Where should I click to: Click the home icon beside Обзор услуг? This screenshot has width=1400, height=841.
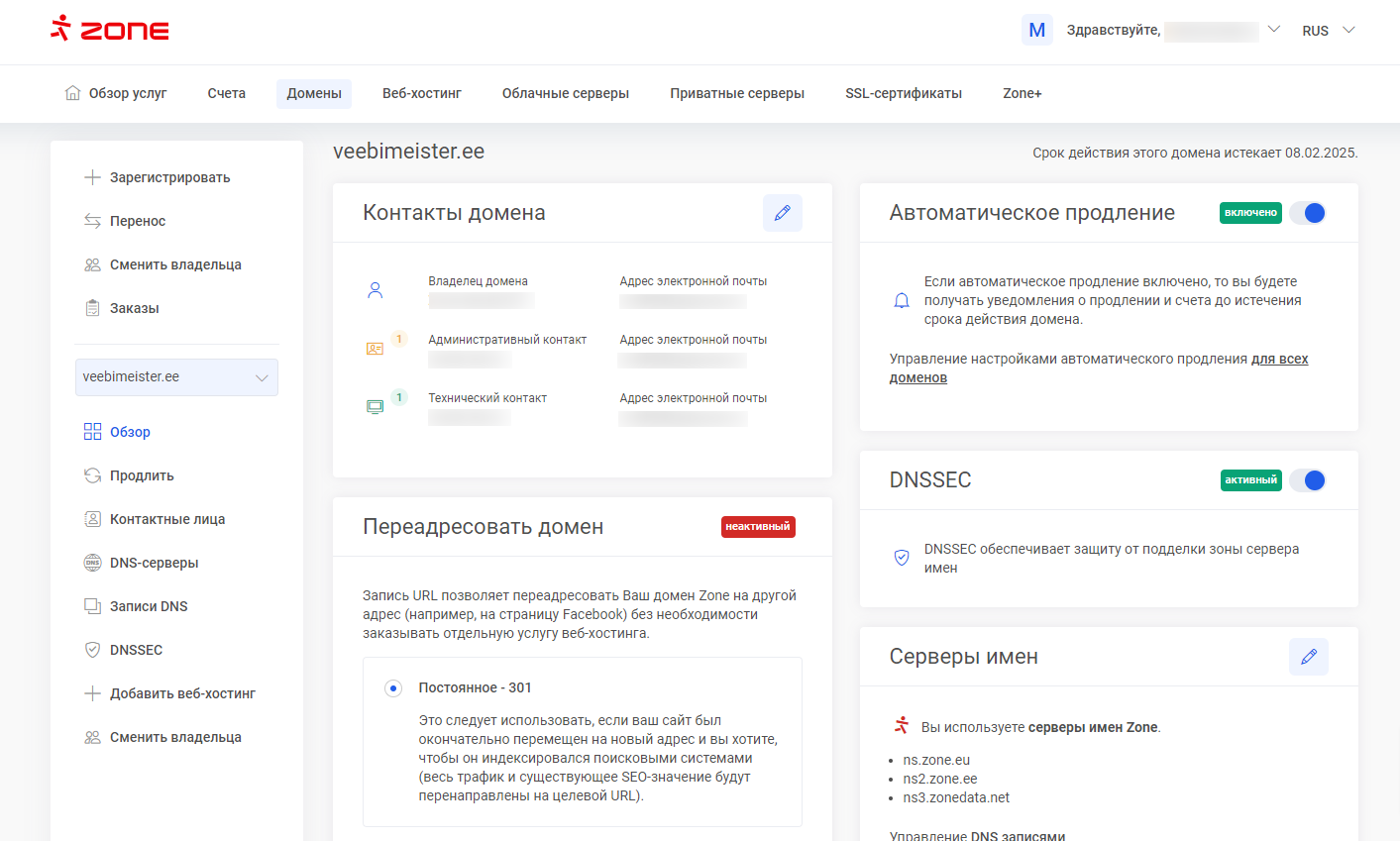coord(72,93)
